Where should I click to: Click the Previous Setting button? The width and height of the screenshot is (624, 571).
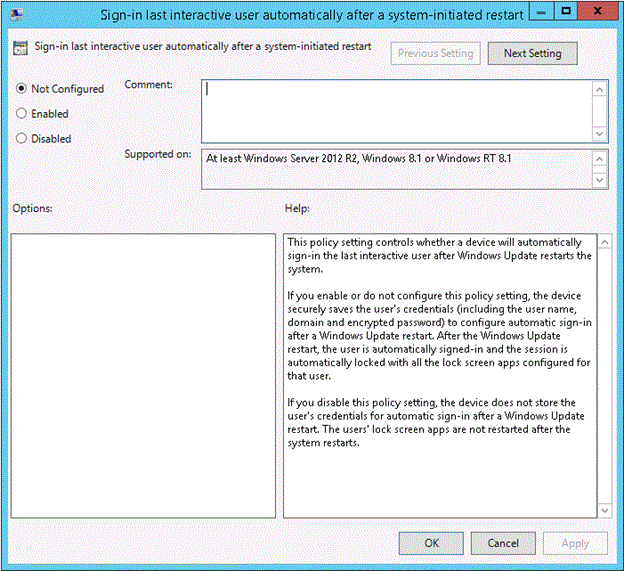click(435, 53)
